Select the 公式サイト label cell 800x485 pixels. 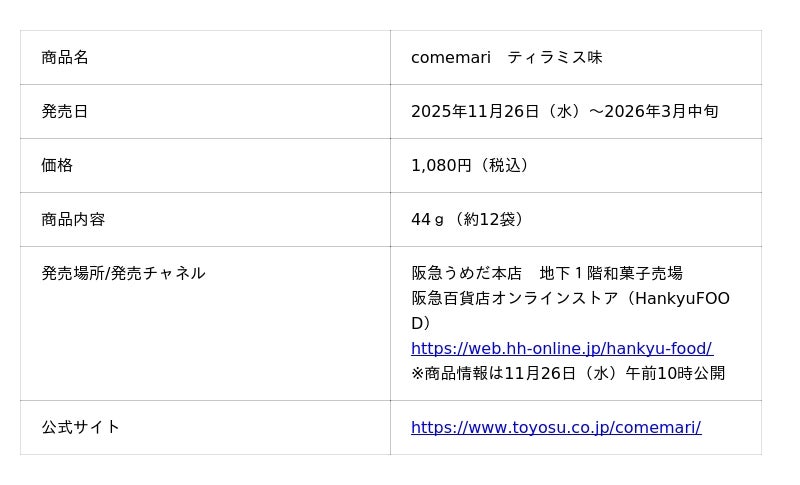point(80,427)
